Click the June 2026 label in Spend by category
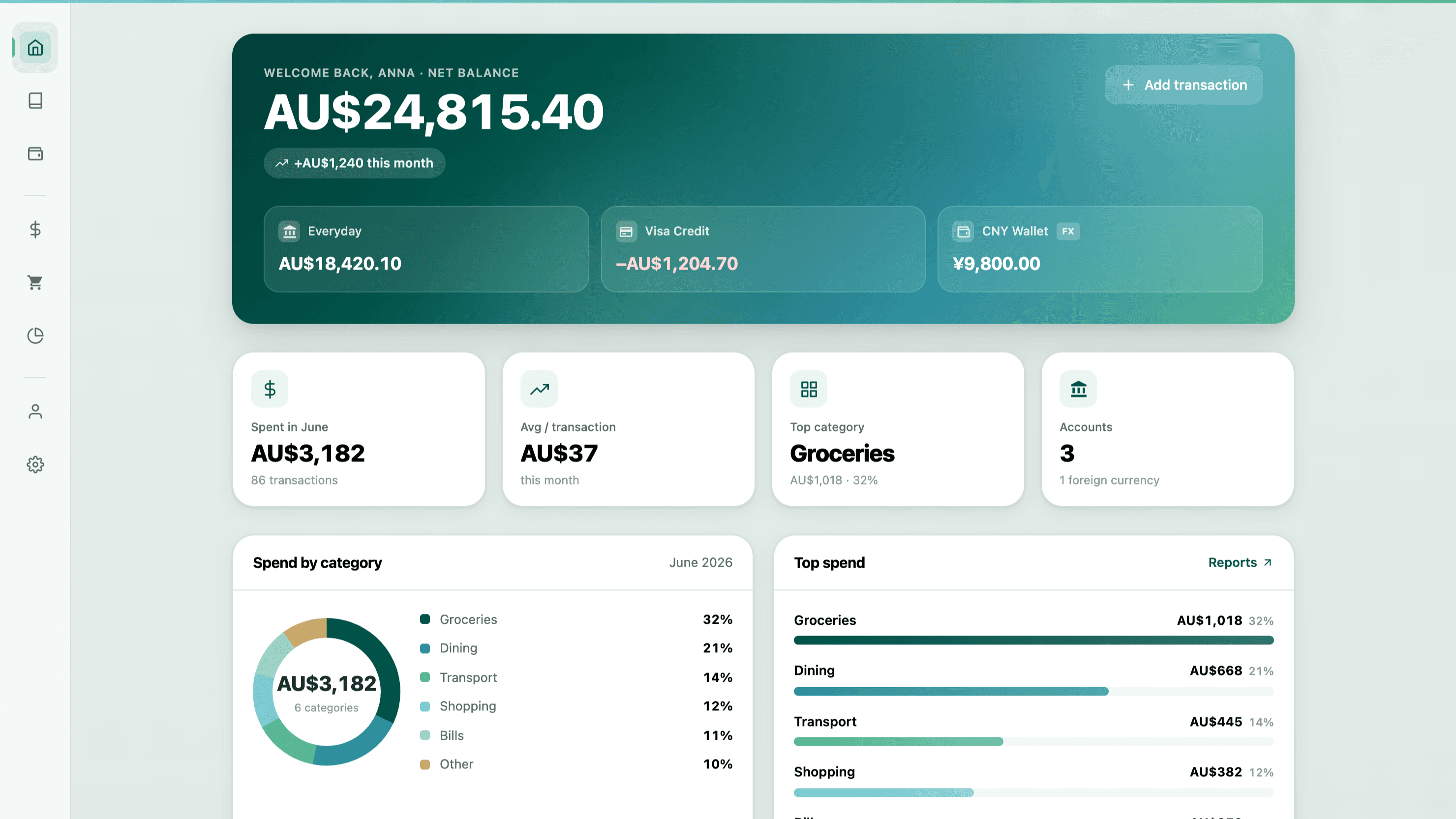1456x819 pixels. tap(701, 563)
